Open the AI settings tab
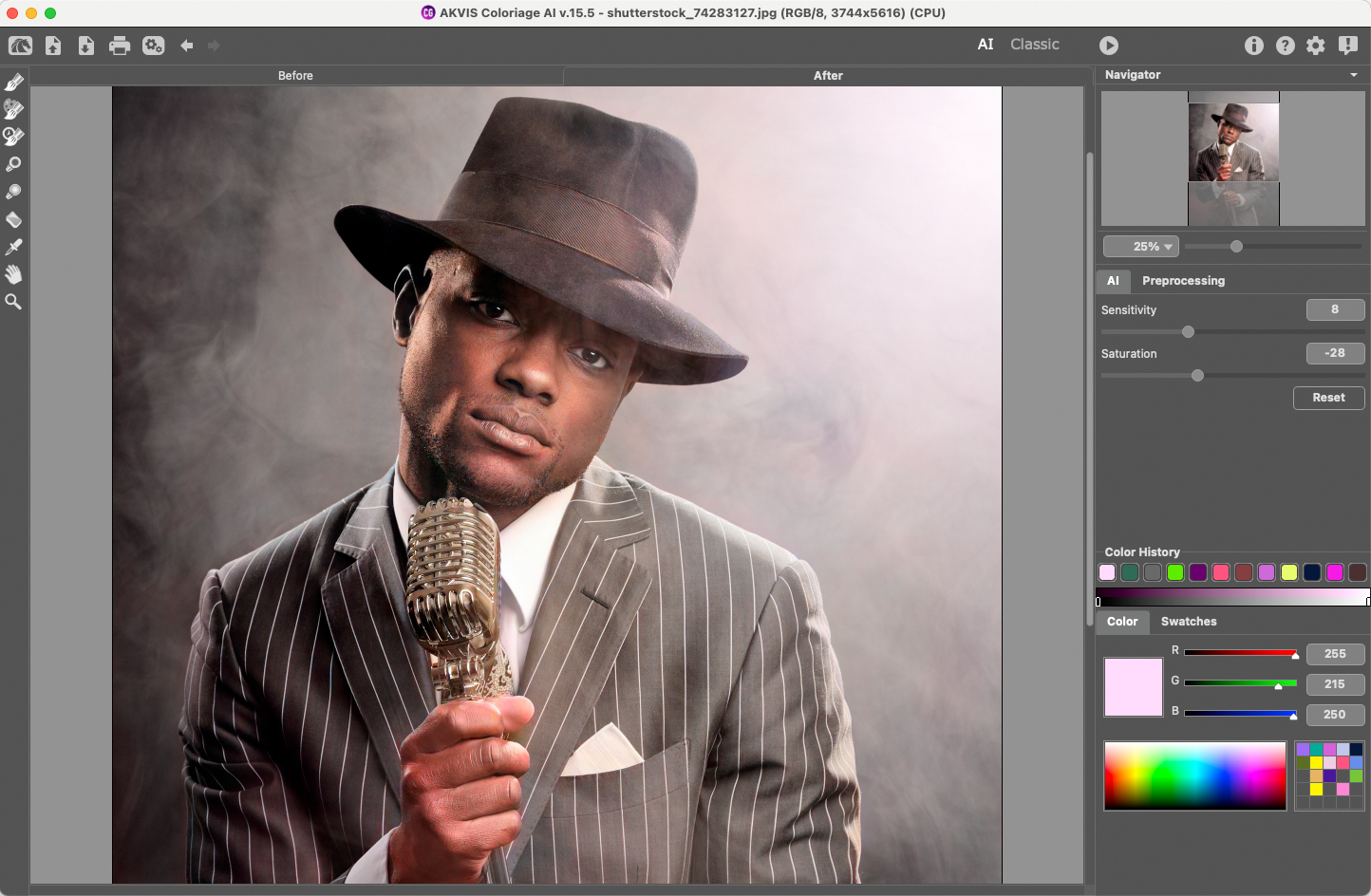Image resolution: width=1371 pixels, height=896 pixels. coord(1113,281)
